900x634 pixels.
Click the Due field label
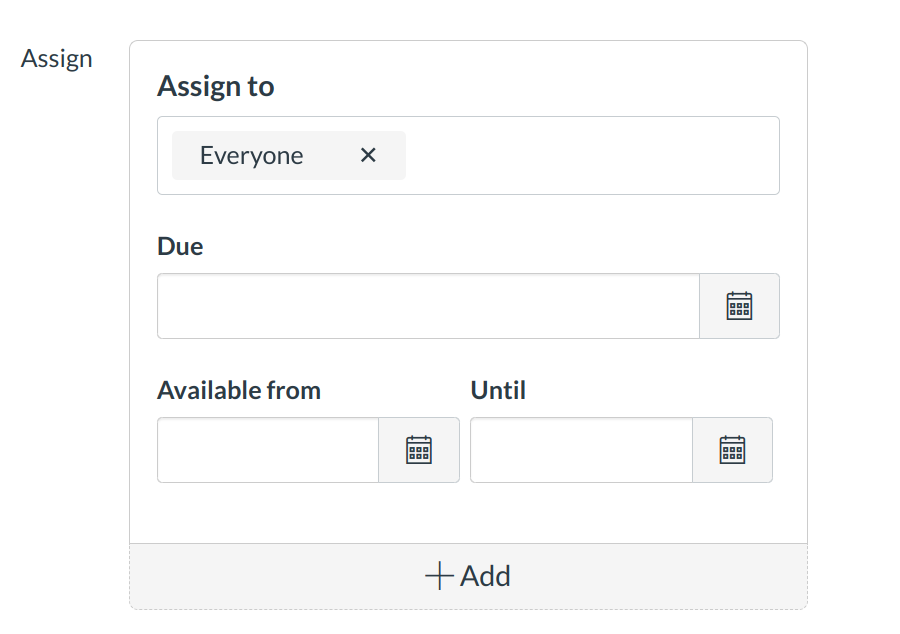coord(180,246)
